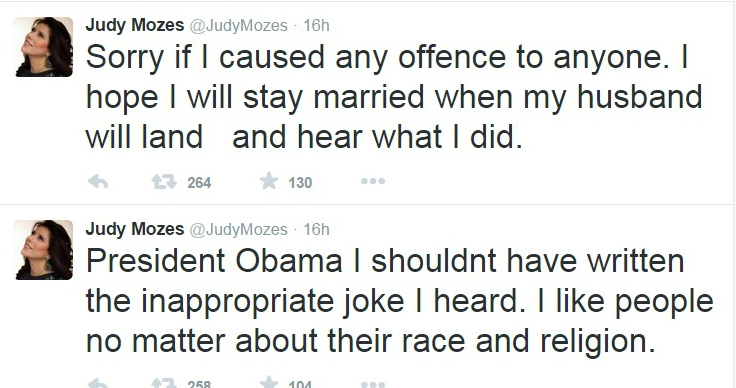View the 130 favorites count
Screen dimensions: 736x388
point(300,183)
